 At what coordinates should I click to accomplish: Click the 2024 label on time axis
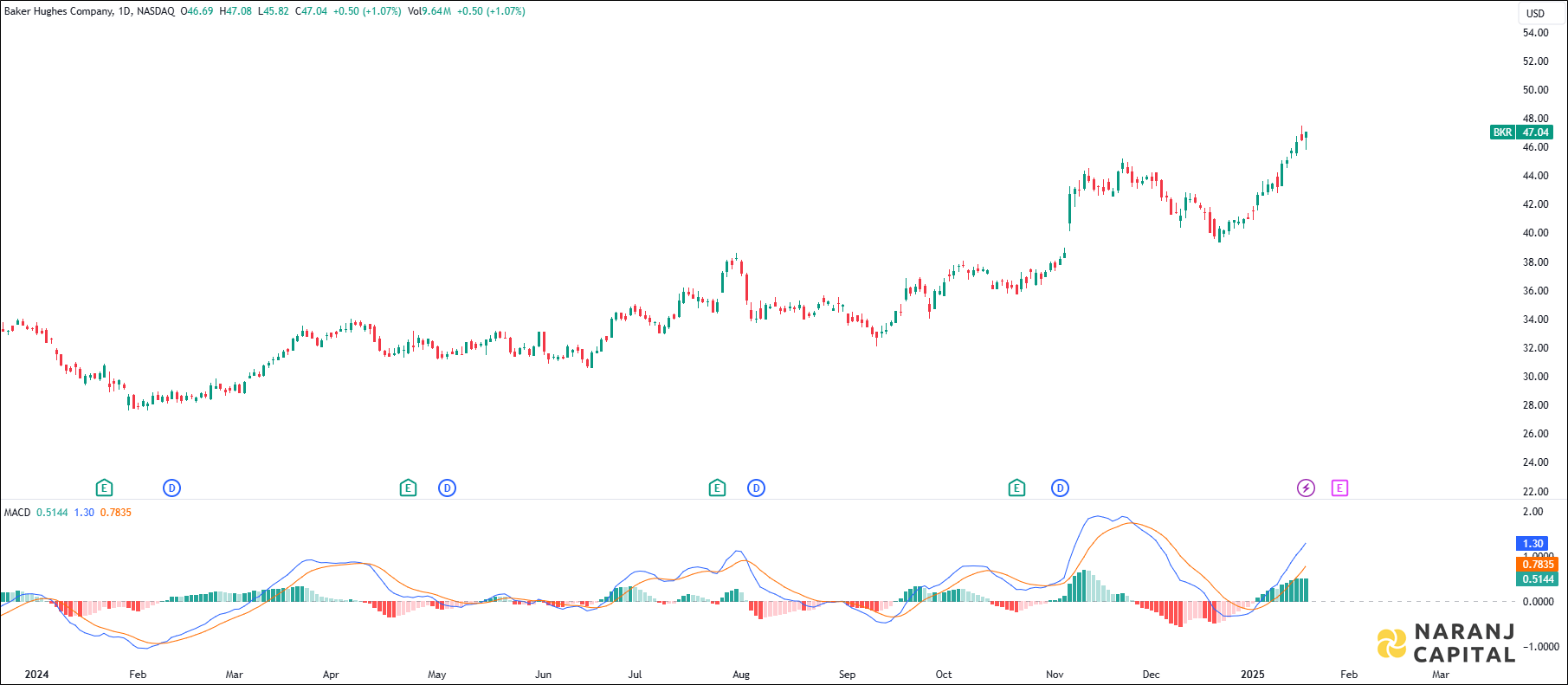tap(36, 675)
